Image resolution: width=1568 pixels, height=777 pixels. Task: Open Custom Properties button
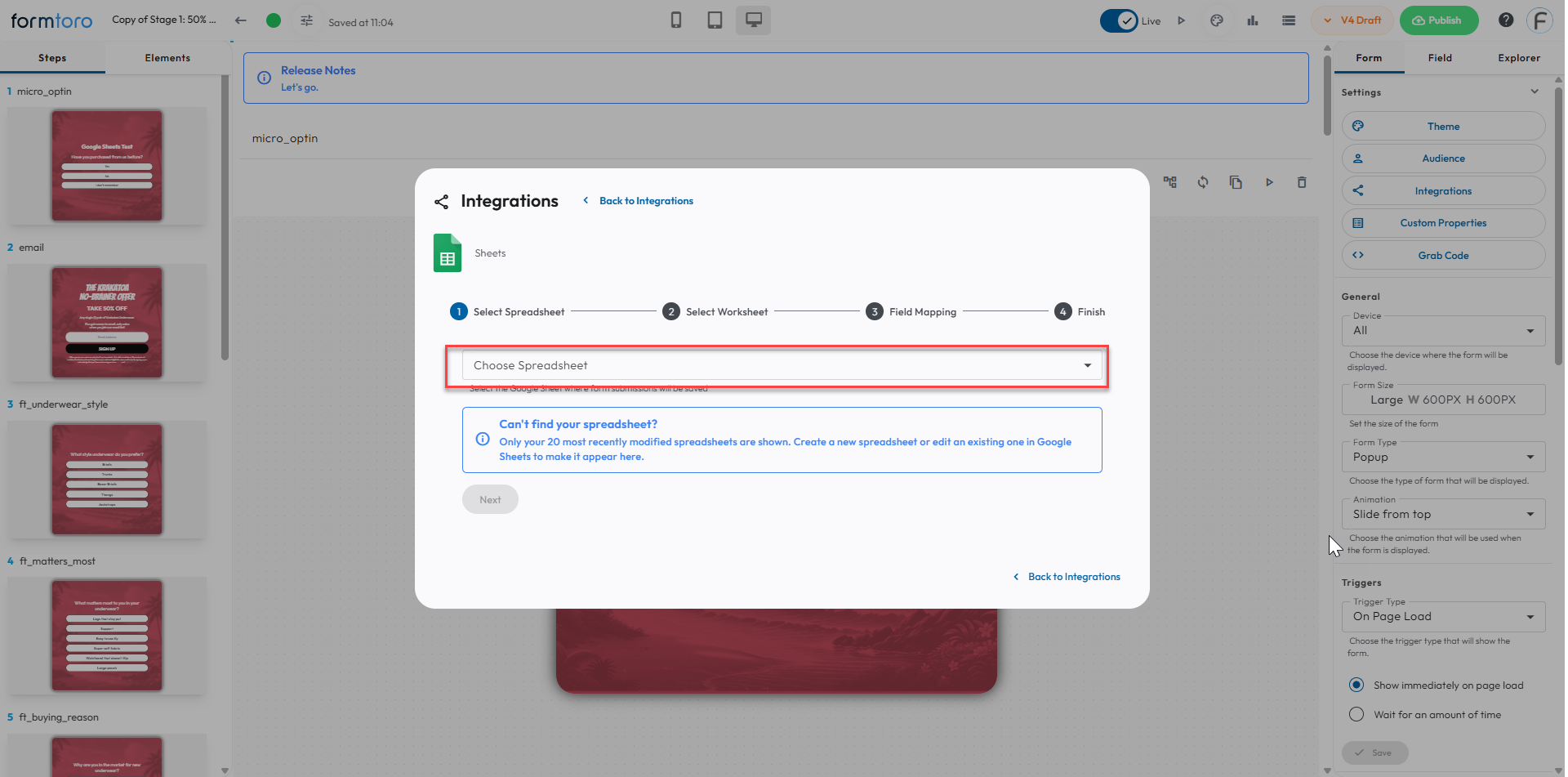[1443, 223]
